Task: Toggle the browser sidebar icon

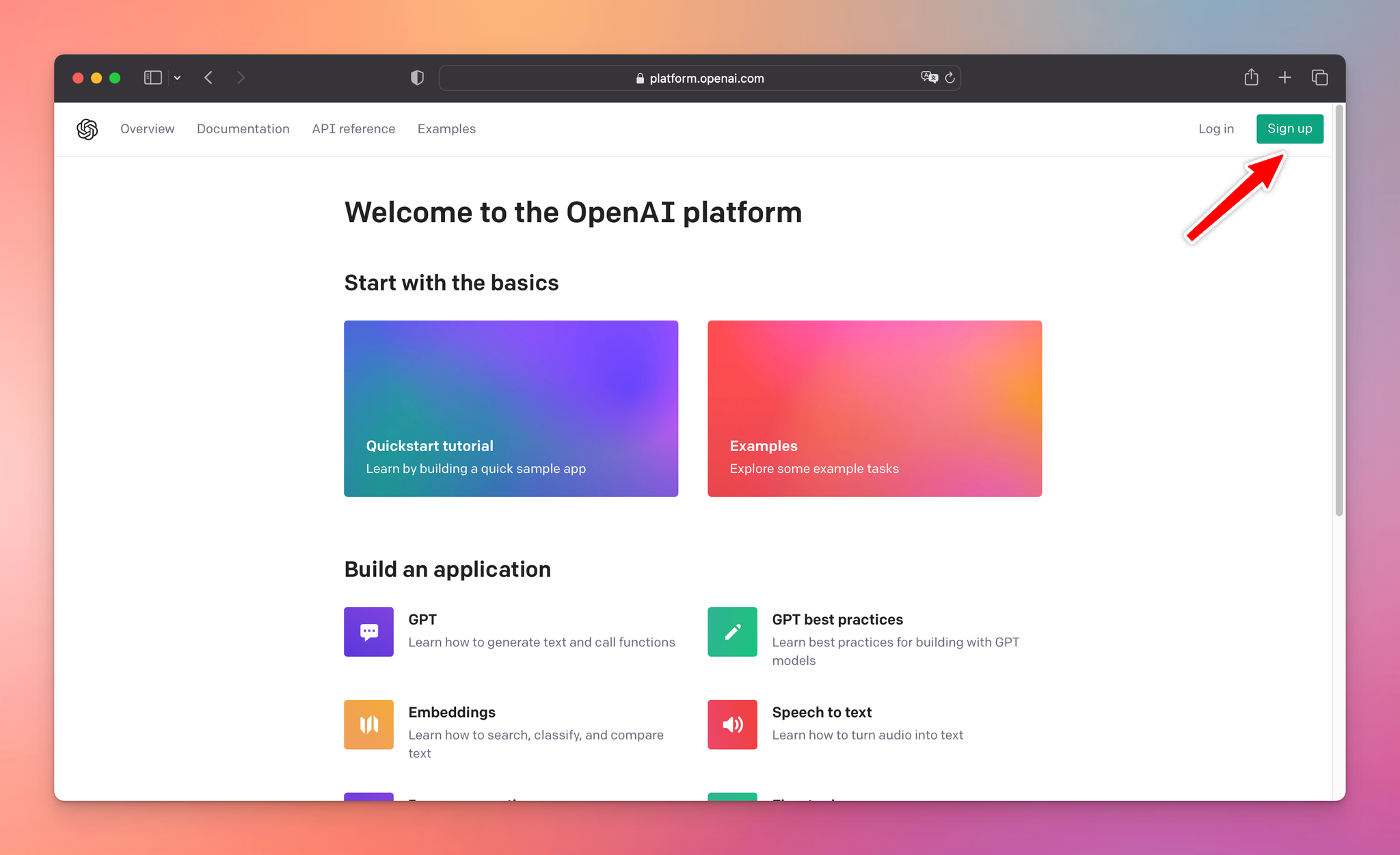Action: pyautogui.click(x=152, y=77)
